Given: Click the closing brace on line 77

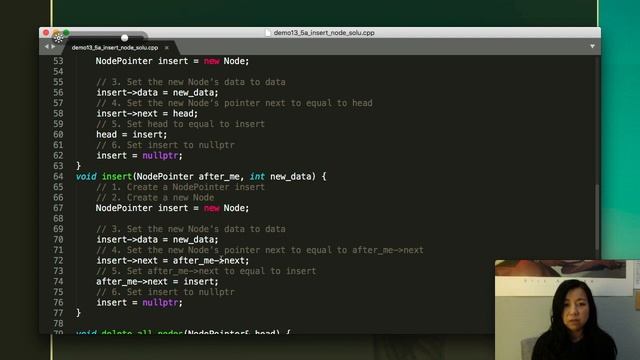Looking at the screenshot, I should click(78, 313).
